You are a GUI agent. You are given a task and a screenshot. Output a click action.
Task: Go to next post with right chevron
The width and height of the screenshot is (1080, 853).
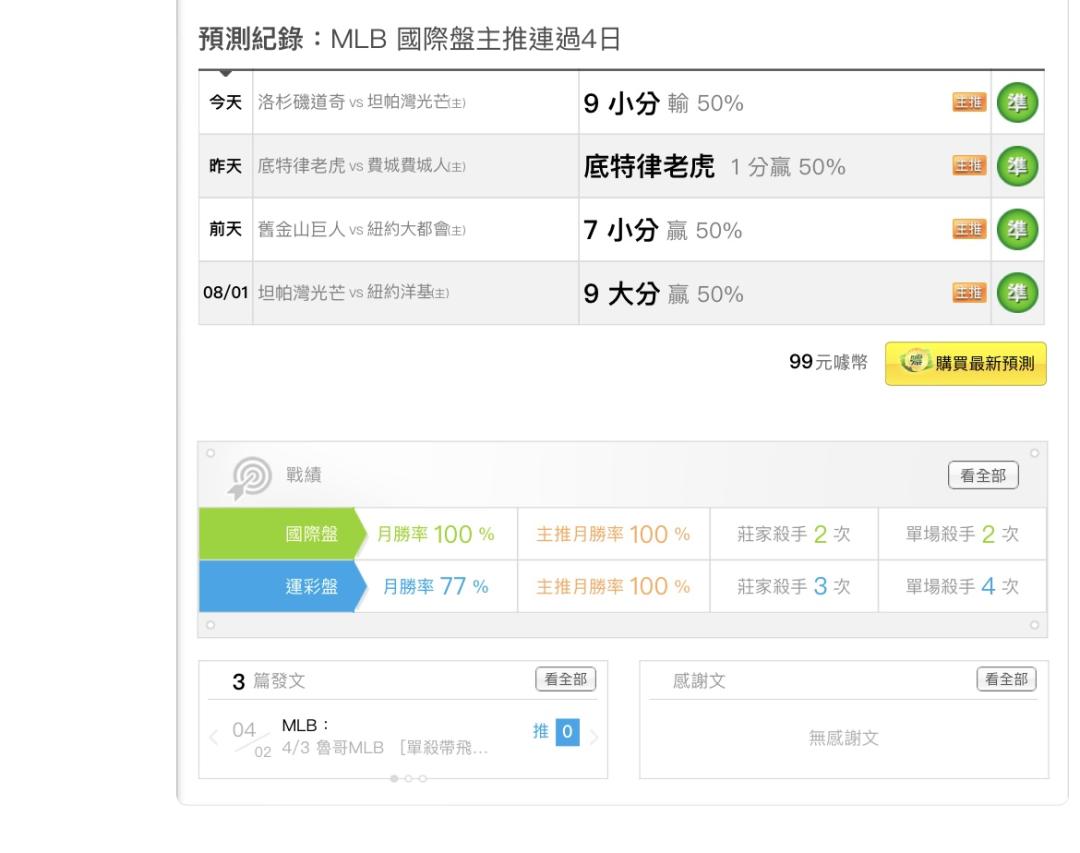coord(594,739)
